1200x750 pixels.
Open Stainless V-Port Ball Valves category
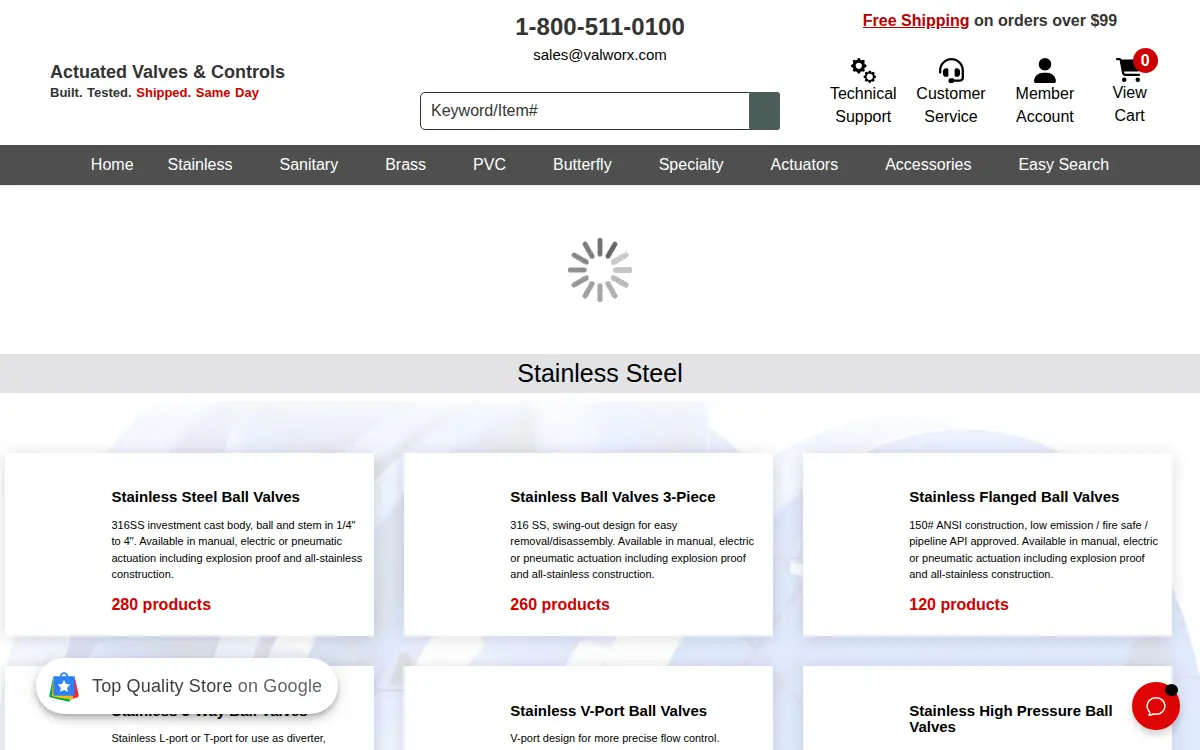point(609,711)
